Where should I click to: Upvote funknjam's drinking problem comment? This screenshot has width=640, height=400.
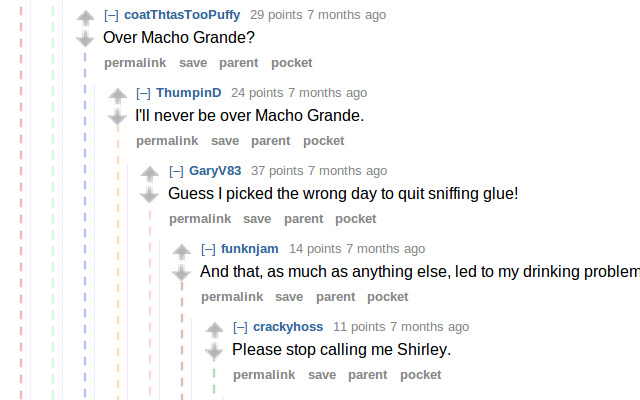coord(182,252)
